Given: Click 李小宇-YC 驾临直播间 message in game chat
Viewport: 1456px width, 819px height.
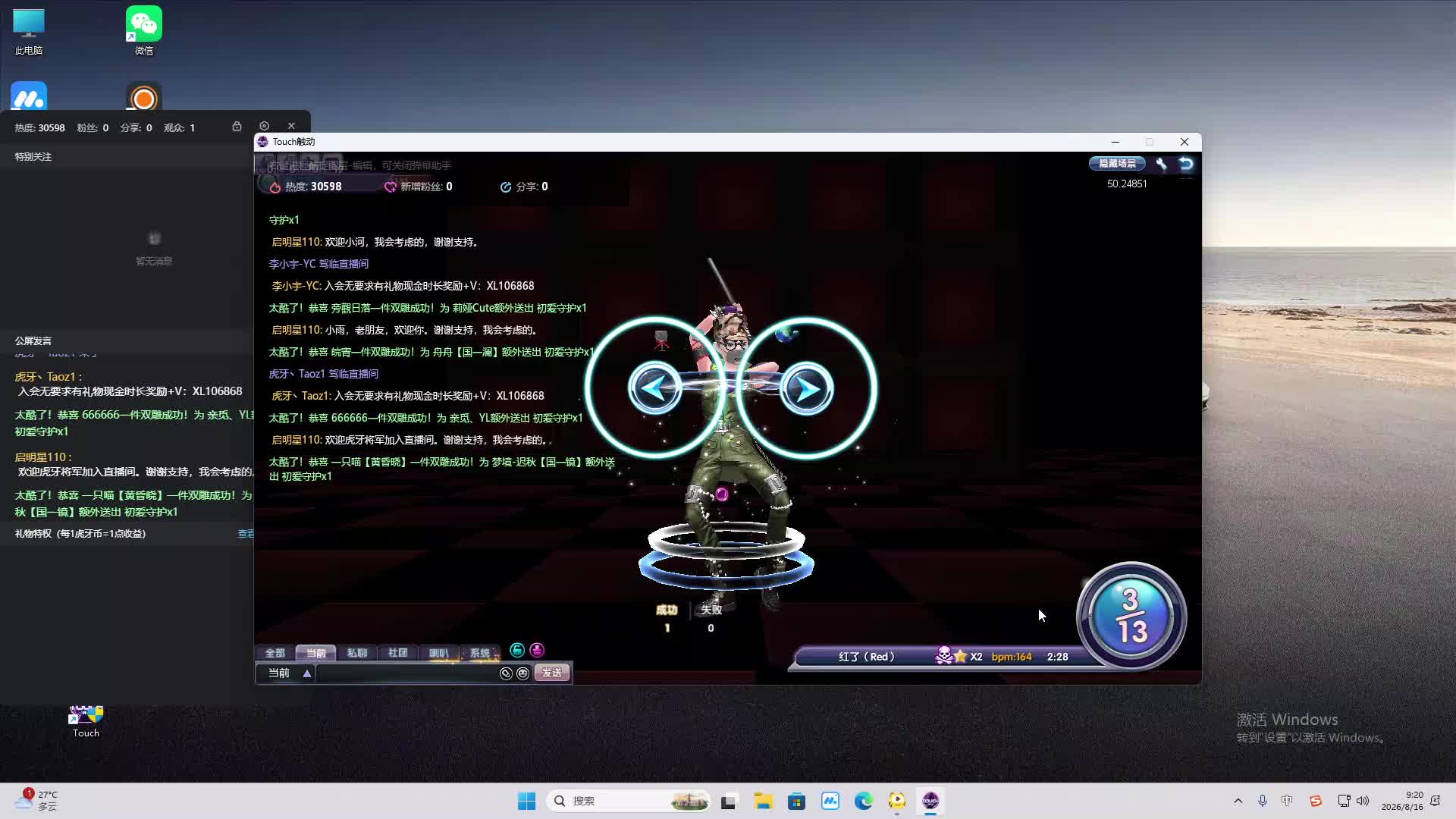Looking at the screenshot, I should point(318,264).
